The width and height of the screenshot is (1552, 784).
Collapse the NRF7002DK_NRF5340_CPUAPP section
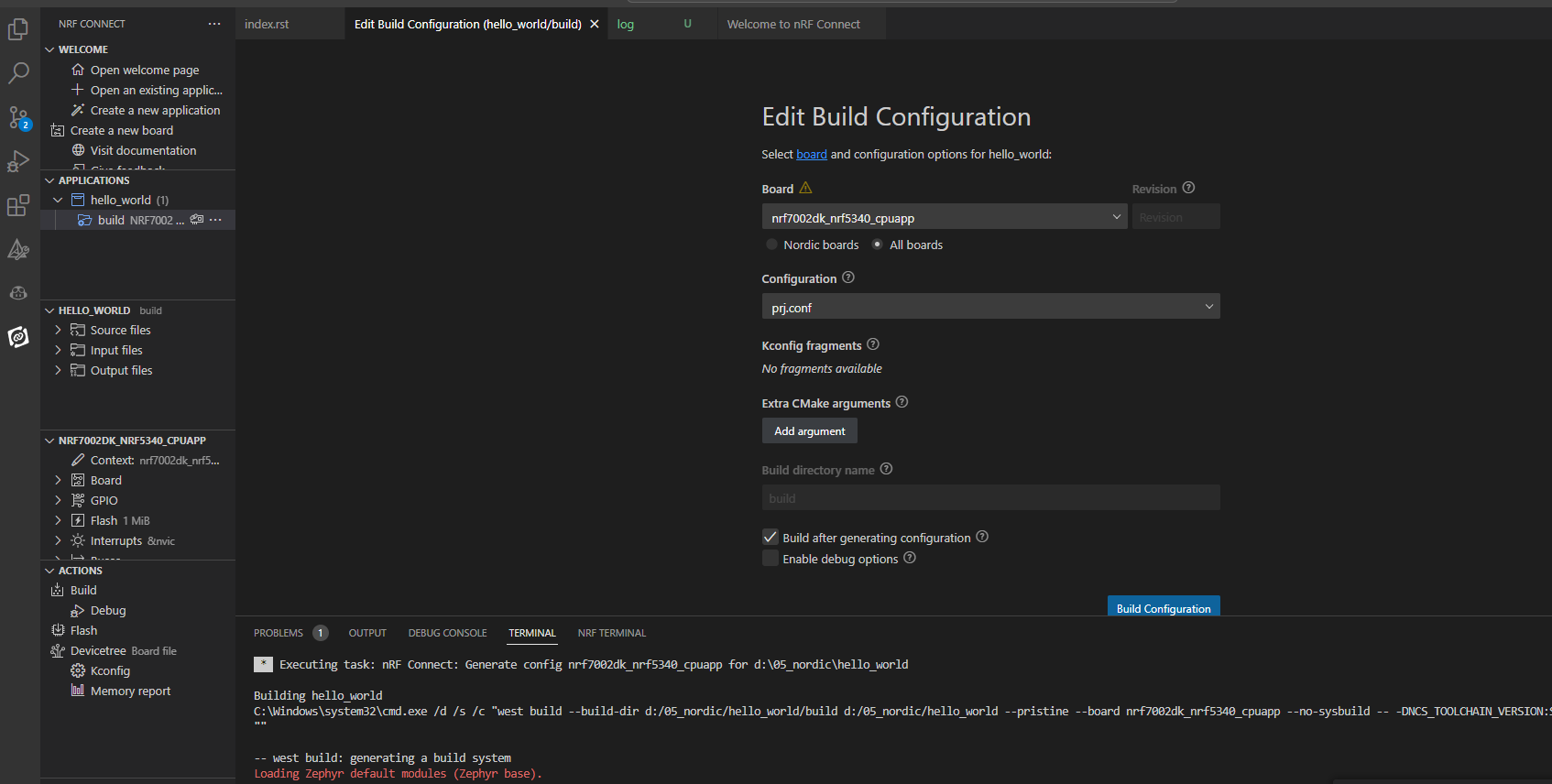(x=49, y=441)
